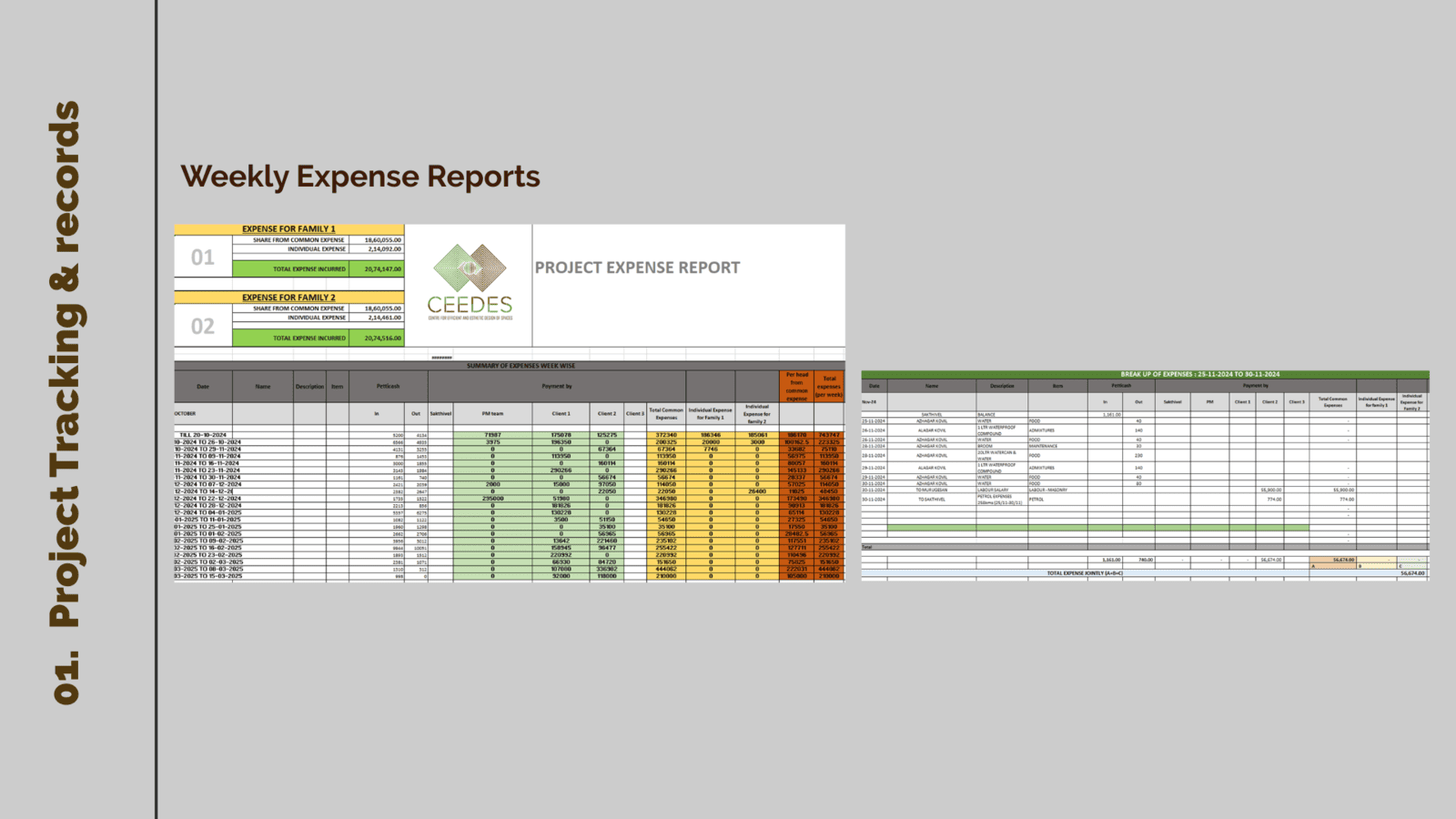
Task: Select the TILL 20-10-2024 row date
Action: coord(203,435)
